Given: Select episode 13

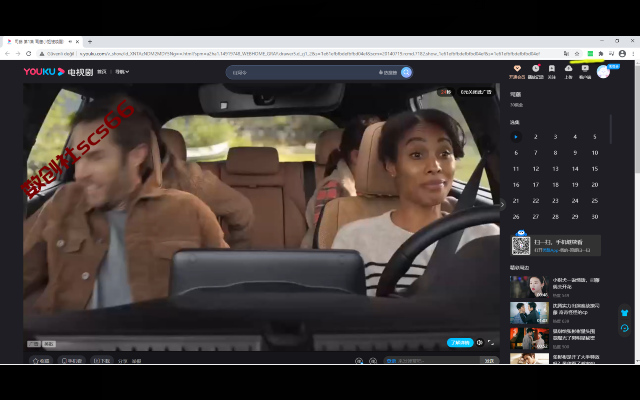Looking at the screenshot, I should point(555,169).
